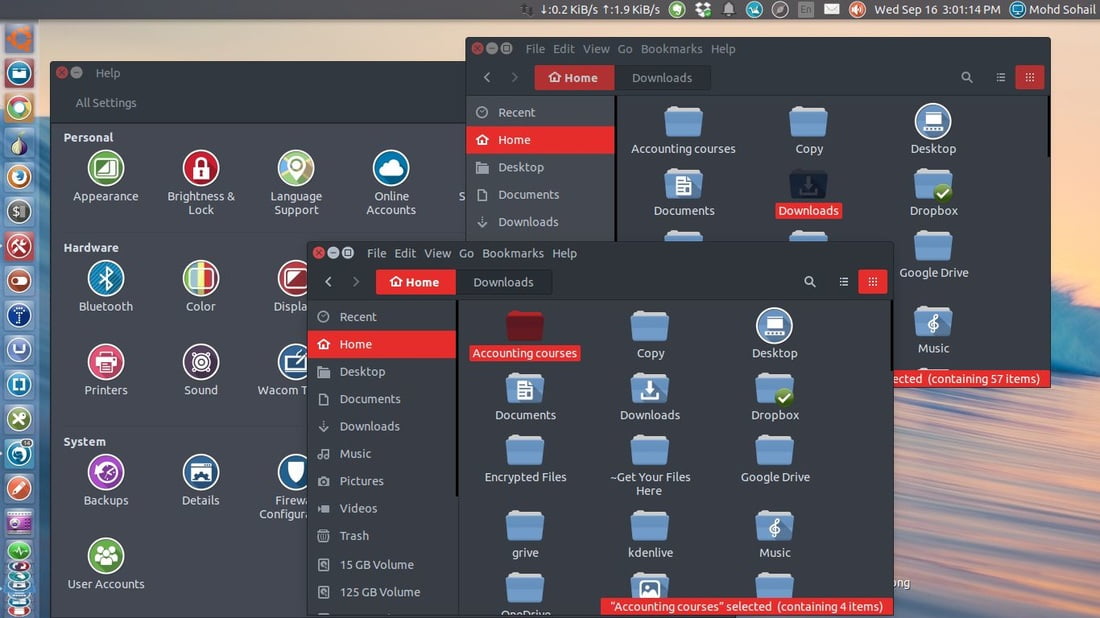Viewport: 1100px width, 618px height.
Task: Click the All Settings link
Action: (x=105, y=102)
